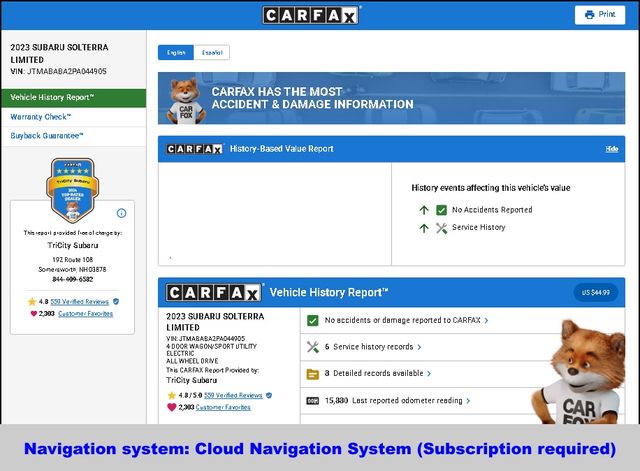
Task: Switch language to English
Action: point(176,53)
